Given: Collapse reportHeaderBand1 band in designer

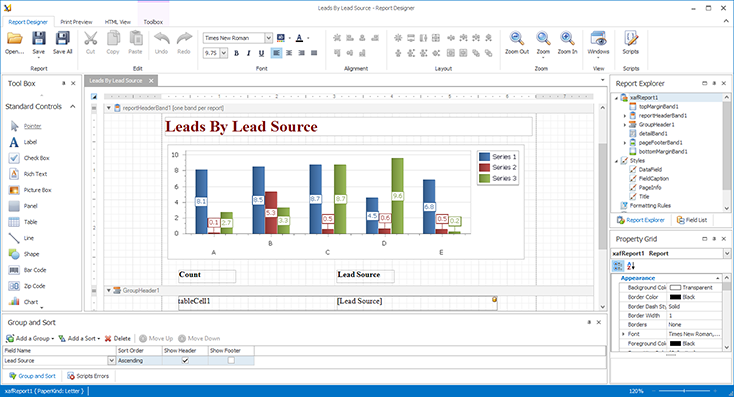Looking at the screenshot, I should click(x=109, y=108).
